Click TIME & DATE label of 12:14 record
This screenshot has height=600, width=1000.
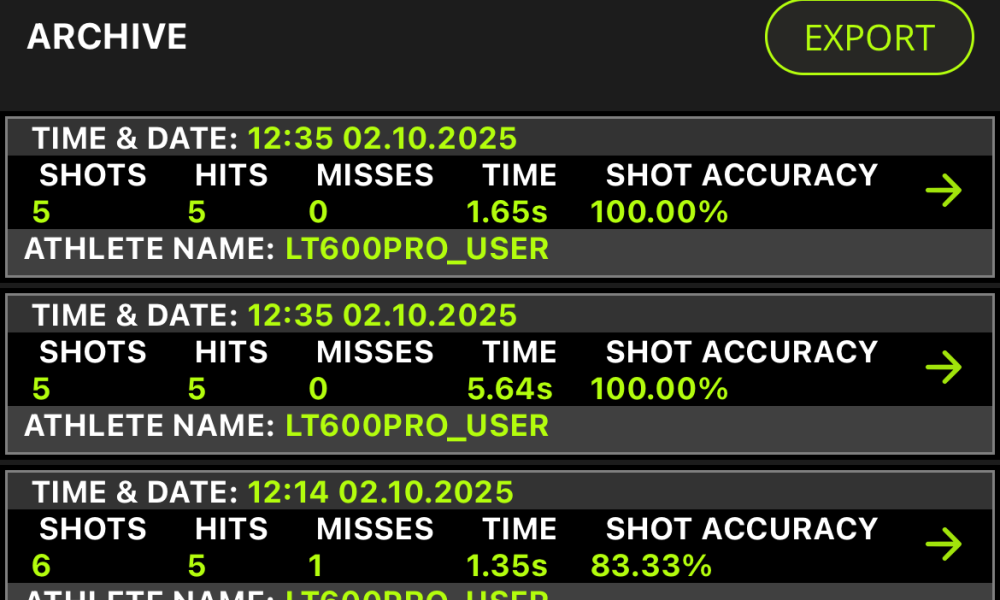coord(135,492)
